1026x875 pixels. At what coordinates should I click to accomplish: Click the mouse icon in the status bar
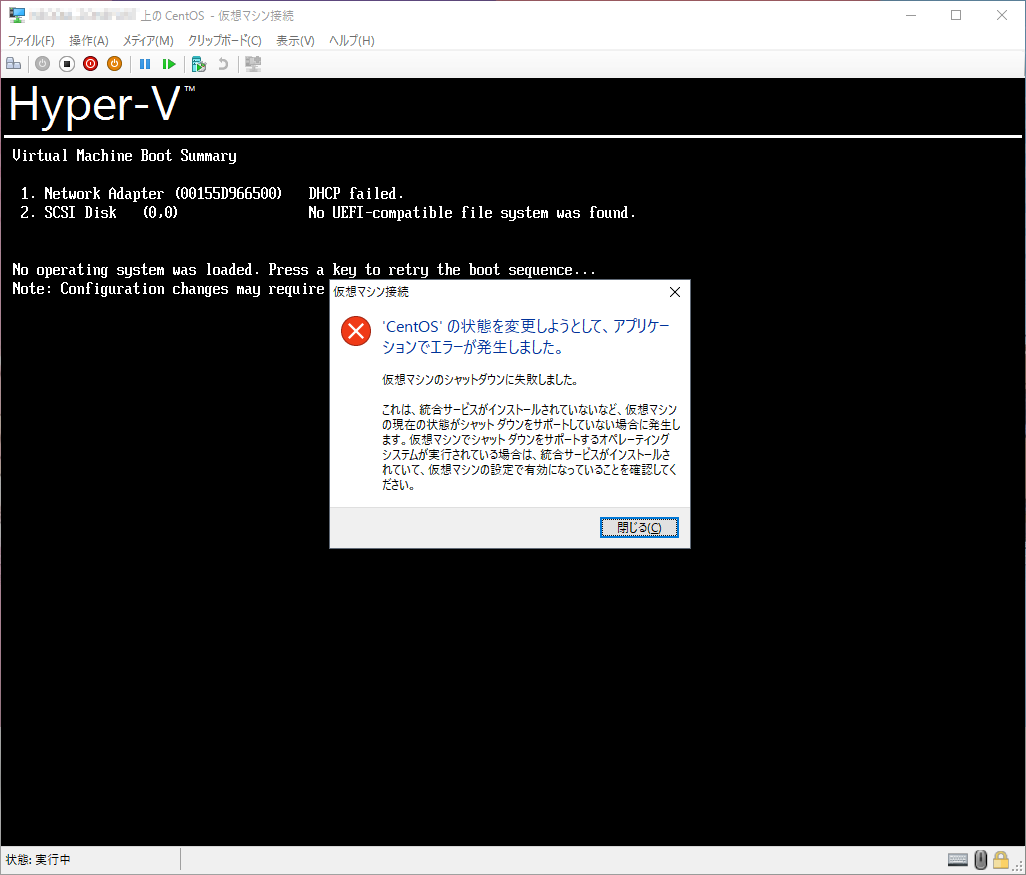pos(980,860)
